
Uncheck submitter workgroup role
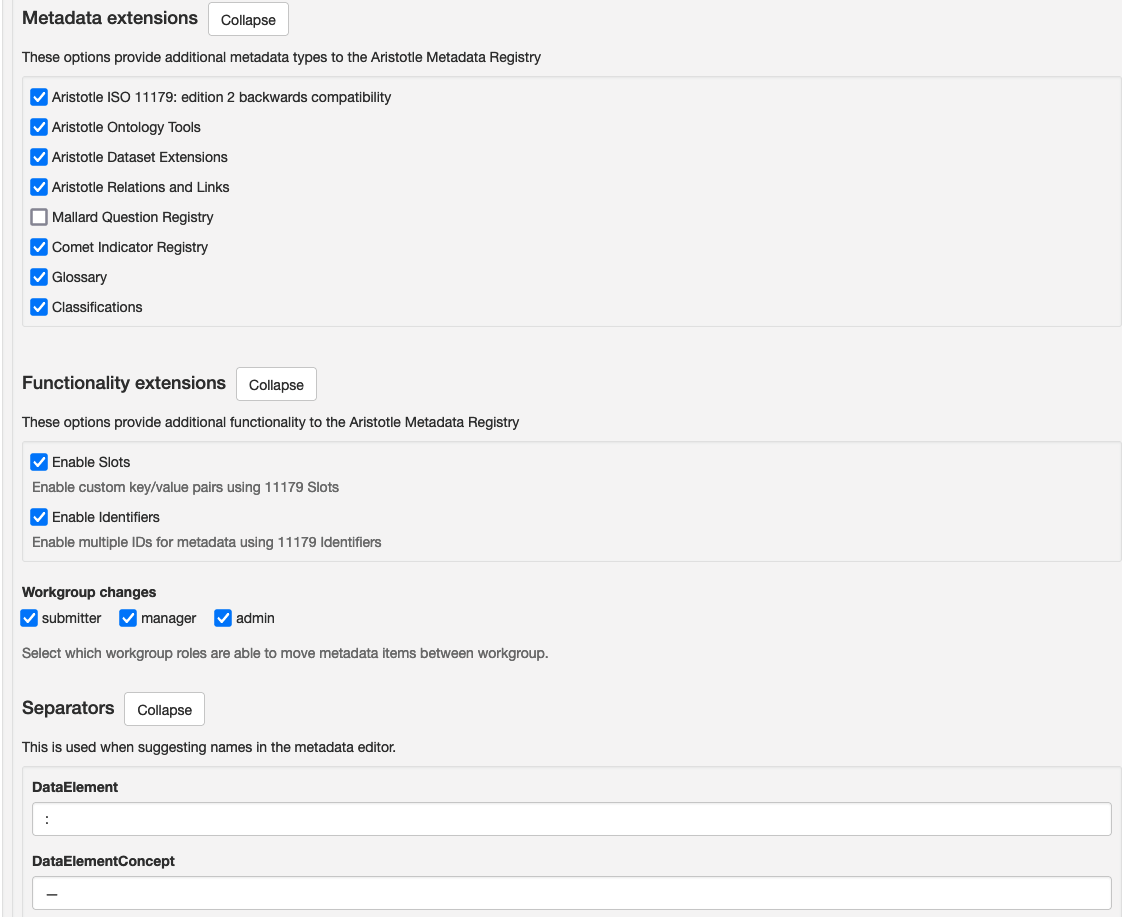click(29, 618)
